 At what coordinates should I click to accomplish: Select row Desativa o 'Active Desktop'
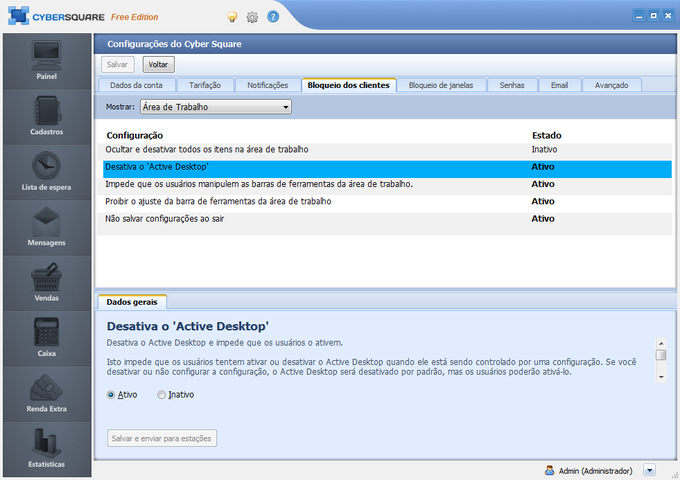pyautogui.click(x=387, y=169)
